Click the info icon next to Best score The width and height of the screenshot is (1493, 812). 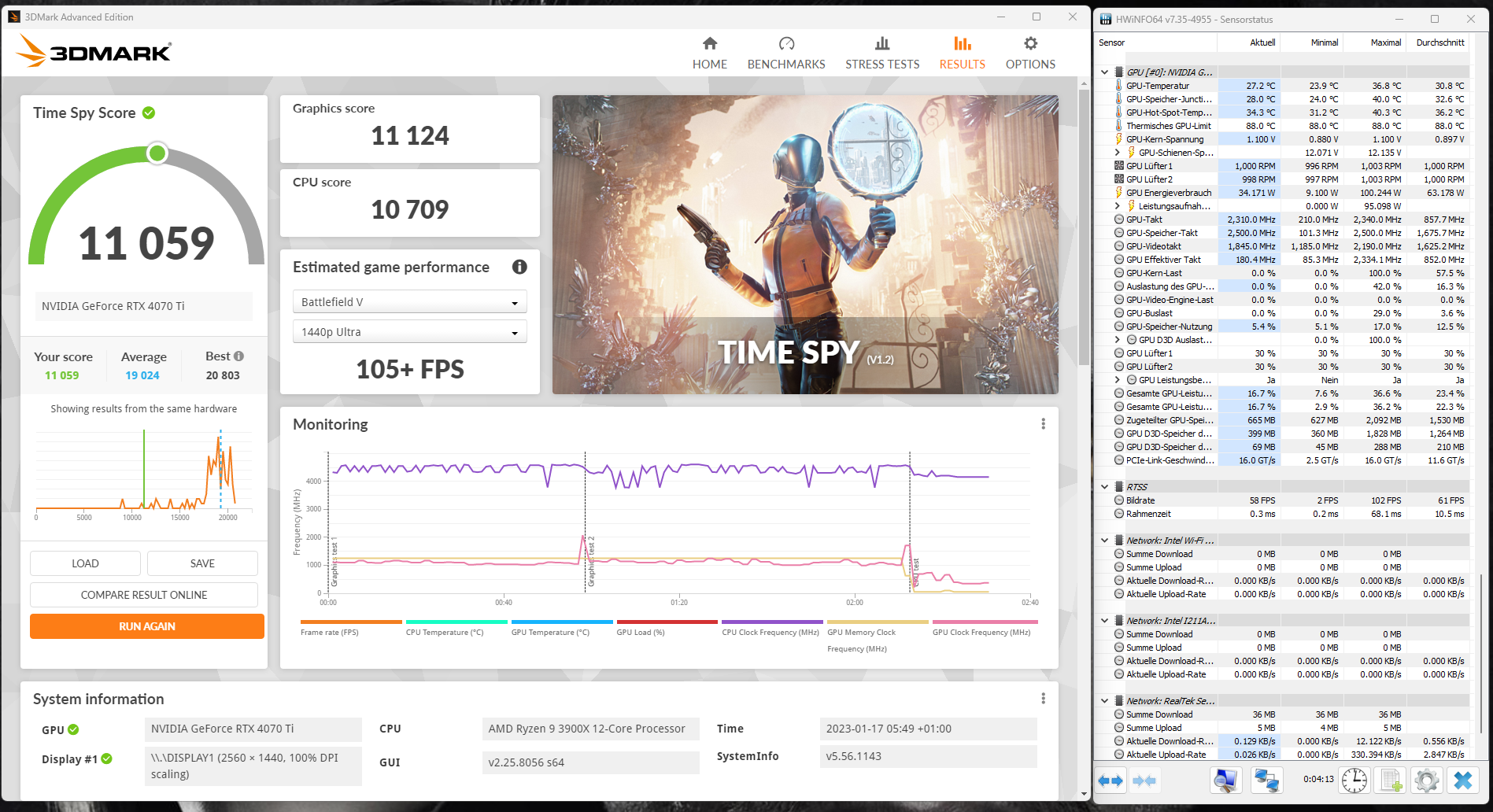pyautogui.click(x=238, y=356)
